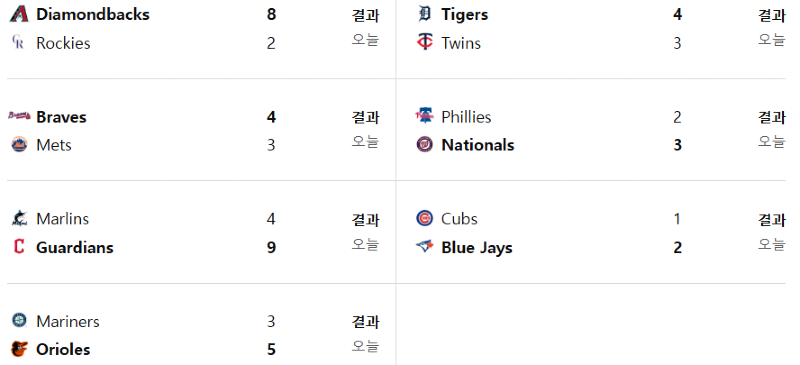Open the Diamondbacks team name link
The width and height of the screenshot is (800, 365).
coord(93,14)
